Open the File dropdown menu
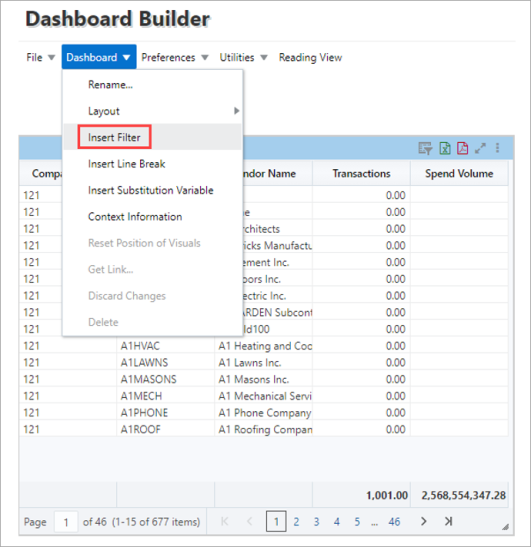The width and height of the screenshot is (531, 547). [40, 57]
